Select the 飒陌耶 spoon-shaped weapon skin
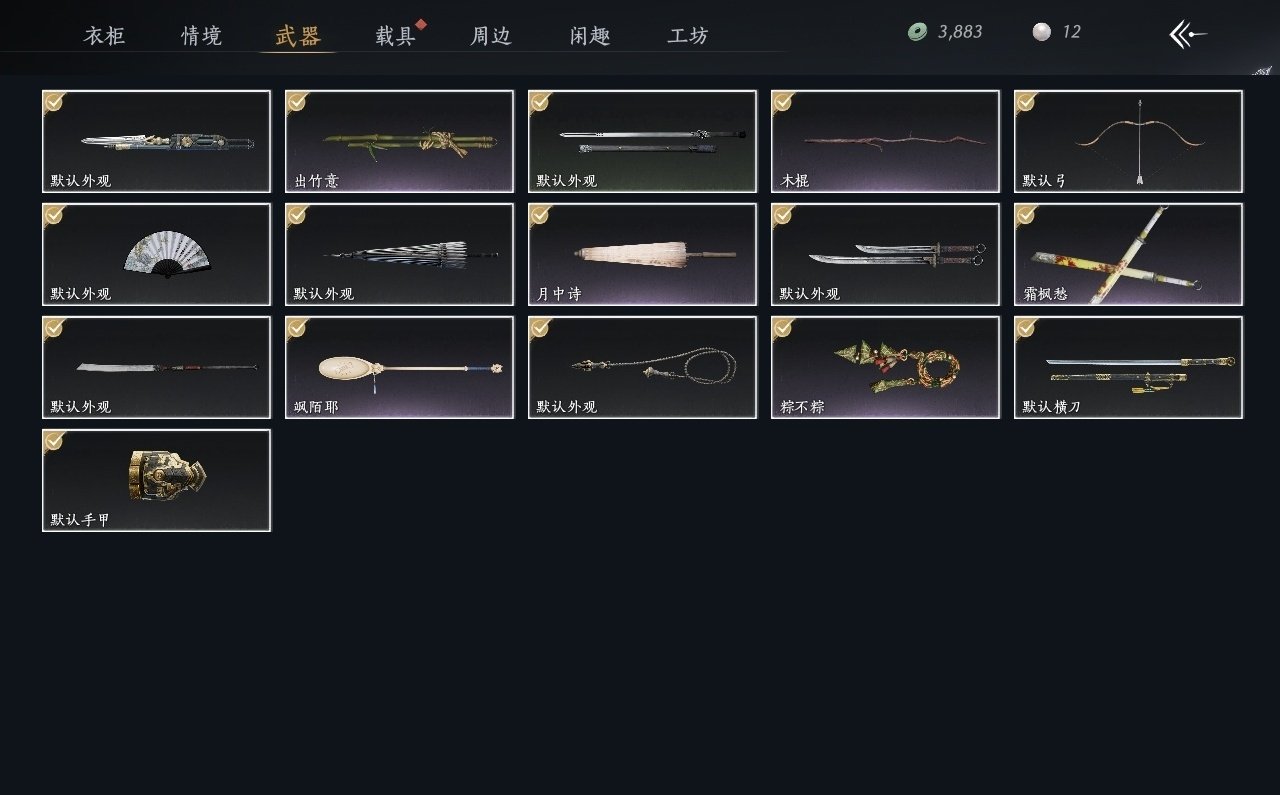The width and height of the screenshot is (1280, 795). 399,368
